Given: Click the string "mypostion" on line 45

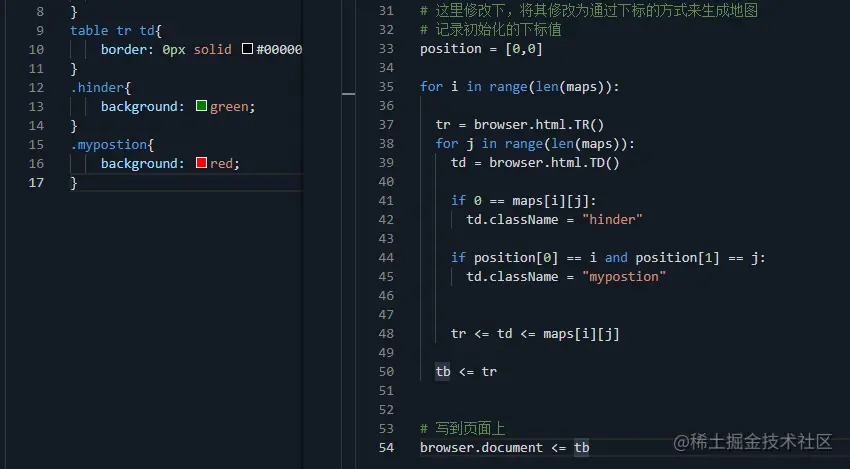Looking at the screenshot, I should pyautogui.click(x=623, y=277).
